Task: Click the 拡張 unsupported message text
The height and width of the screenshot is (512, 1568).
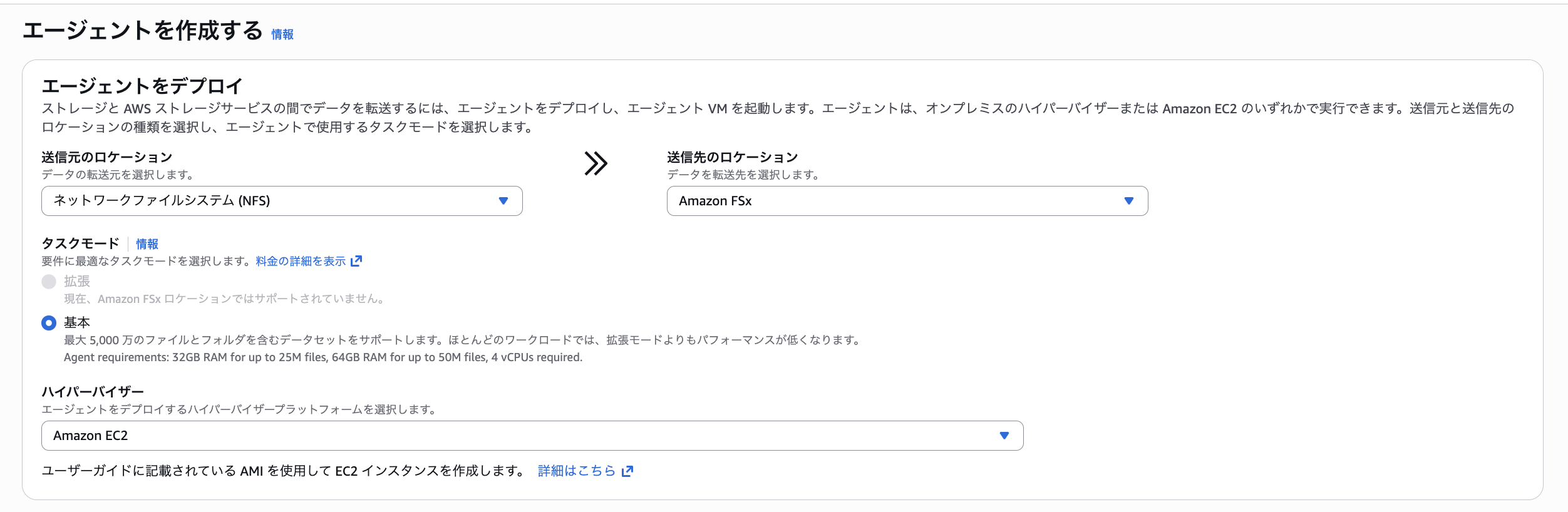Action: tap(224, 299)
